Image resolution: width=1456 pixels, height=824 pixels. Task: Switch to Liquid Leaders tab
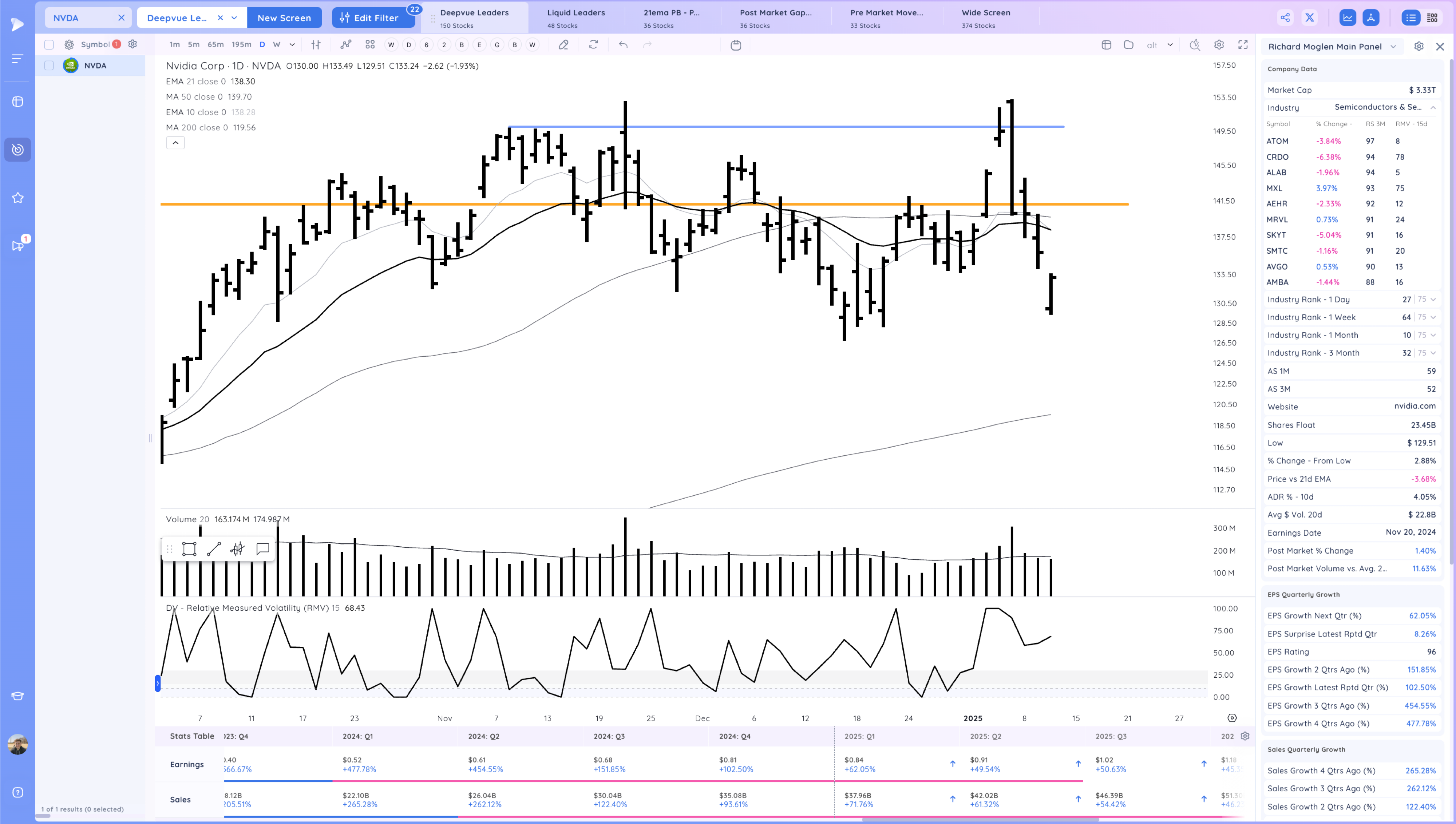pyautogui.click(x=576, y=18)
